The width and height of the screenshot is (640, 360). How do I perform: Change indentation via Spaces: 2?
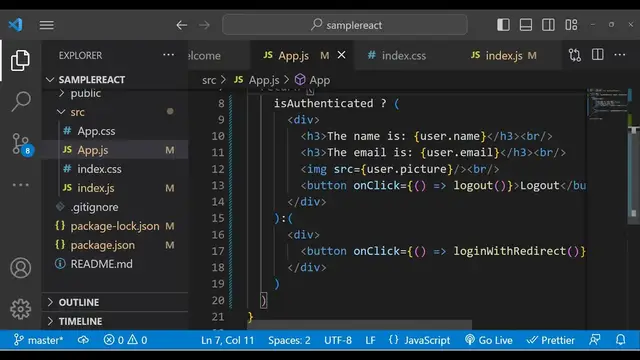pyautogui.click(x=289, y=340)
